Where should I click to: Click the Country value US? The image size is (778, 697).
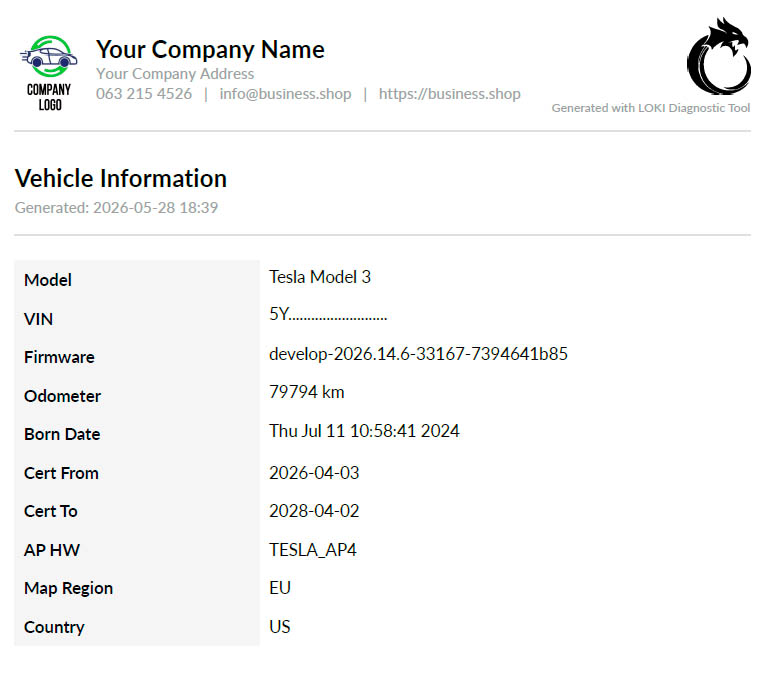[x=280, y=627]
